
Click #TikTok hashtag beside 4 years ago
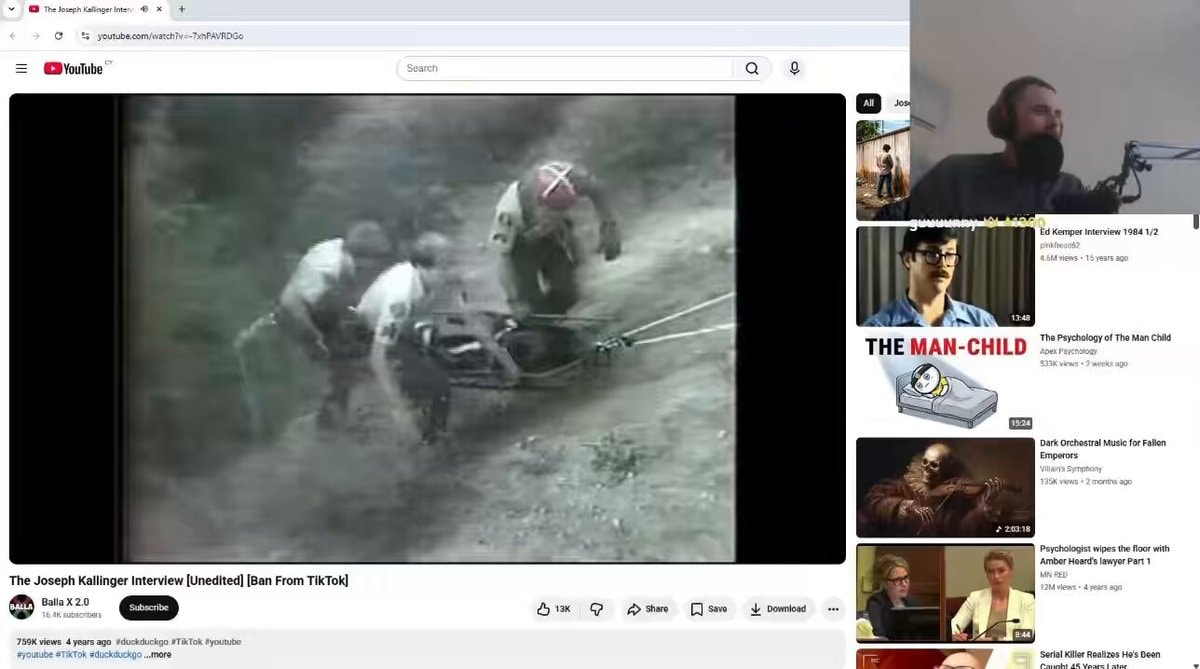click(x=186, y=642)
